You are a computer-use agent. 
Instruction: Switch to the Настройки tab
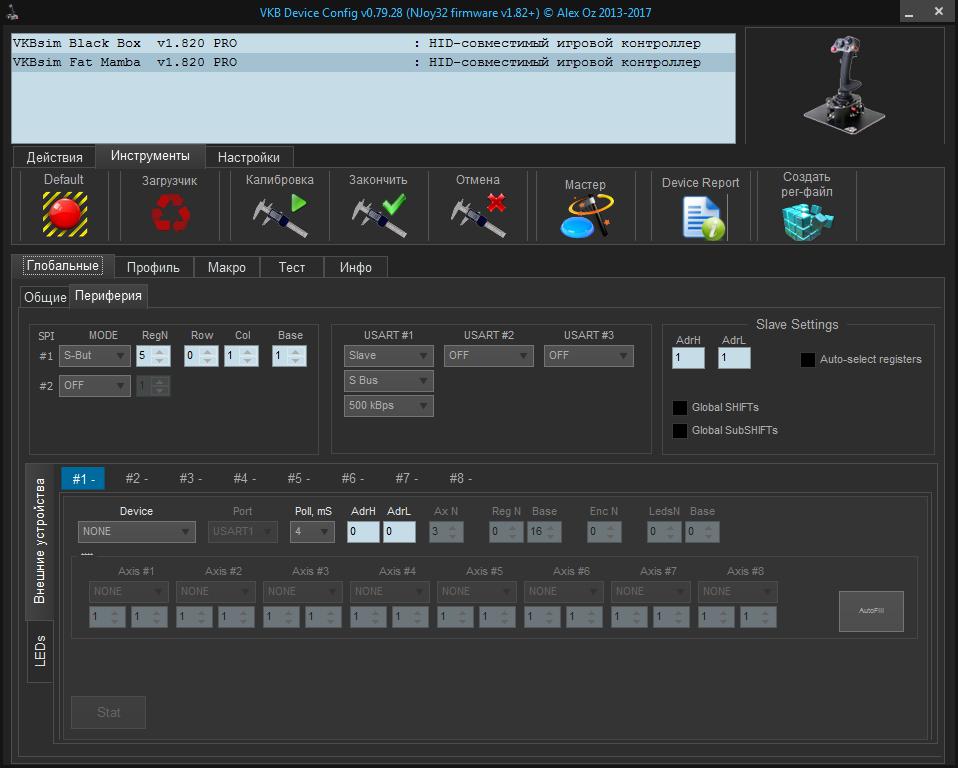click(249, 157)
